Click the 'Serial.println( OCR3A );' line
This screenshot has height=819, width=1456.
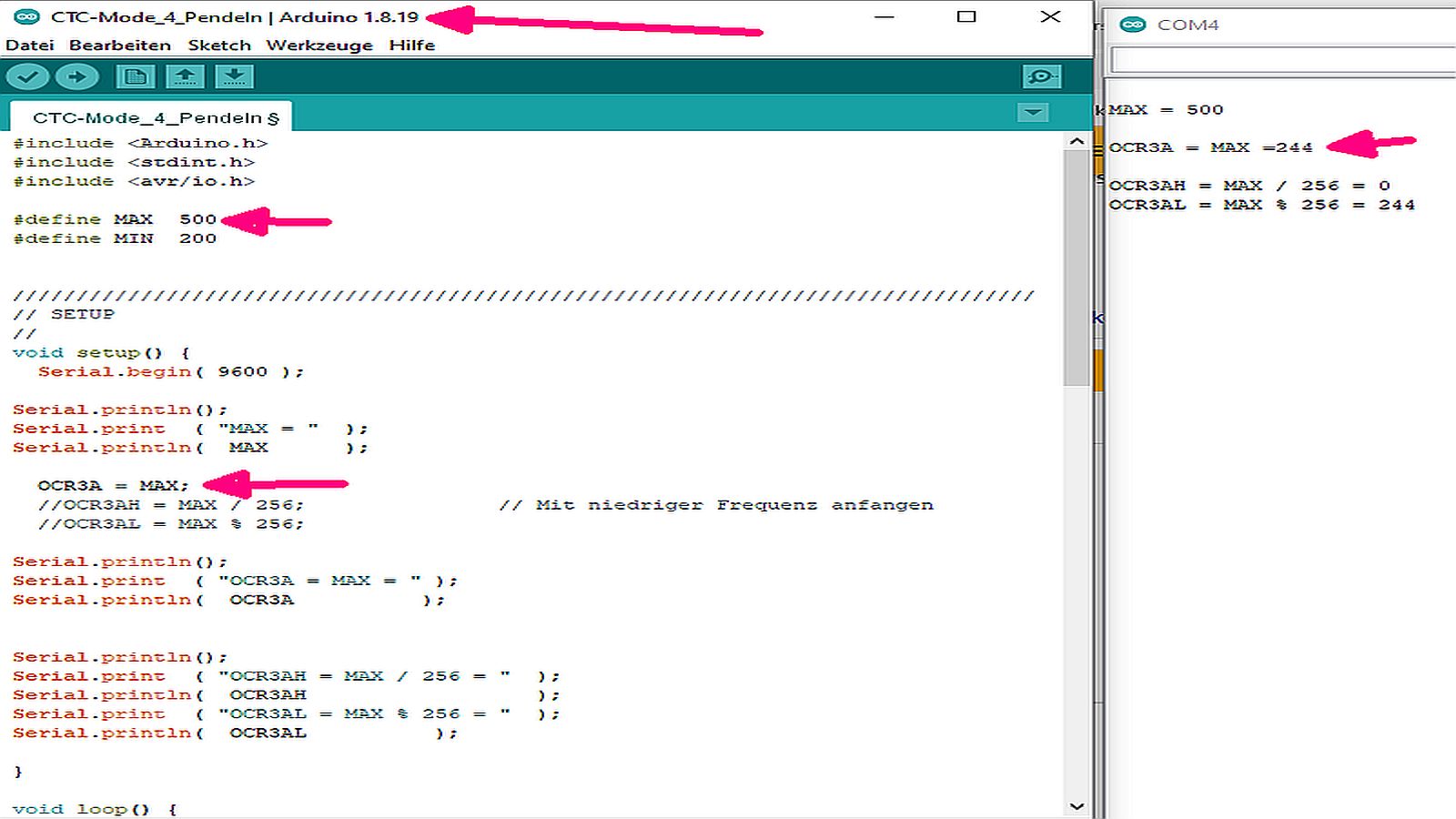(228, 600)
